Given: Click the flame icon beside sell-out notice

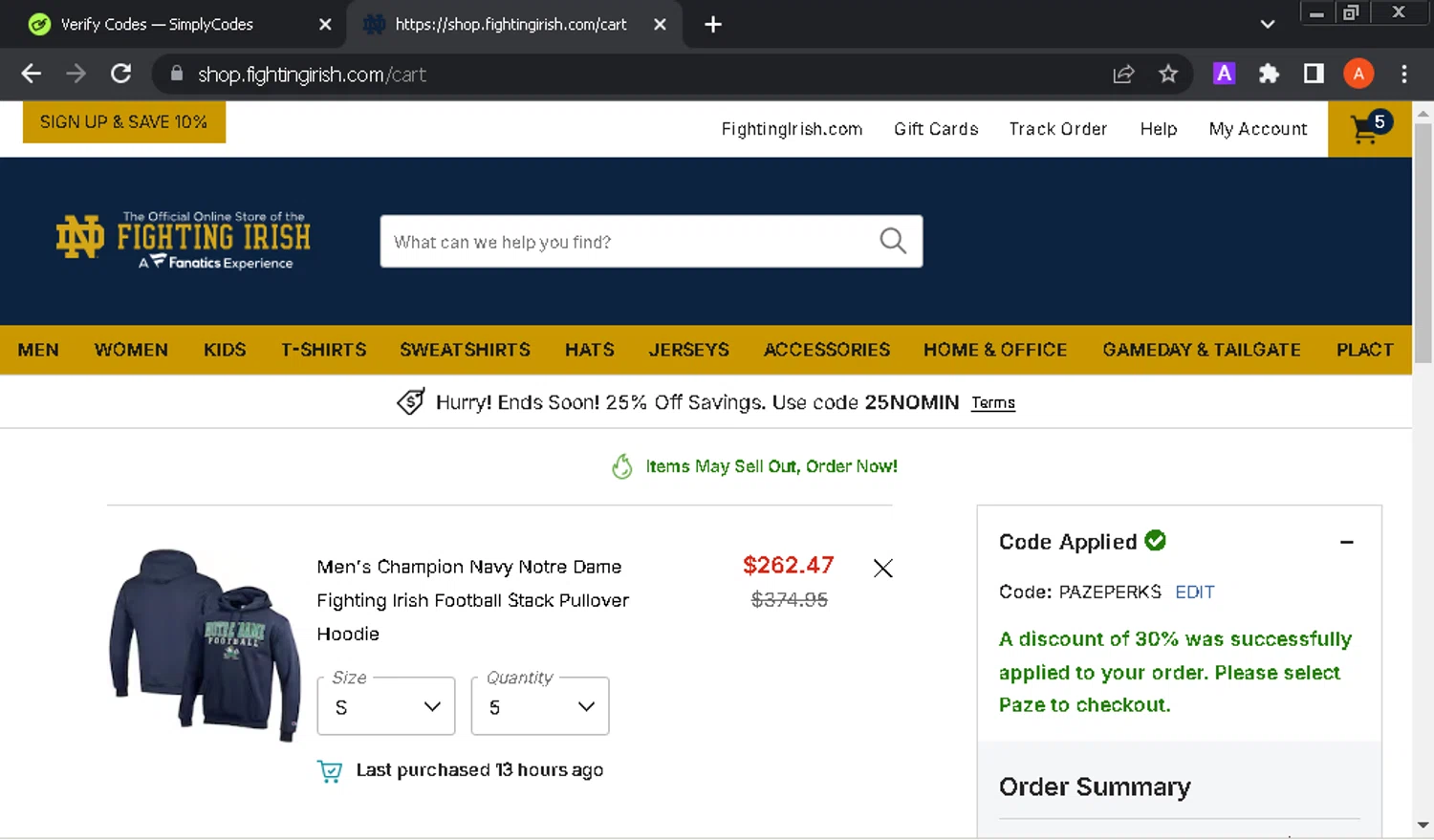Looking at the screenshot, I should coord(622,466).
